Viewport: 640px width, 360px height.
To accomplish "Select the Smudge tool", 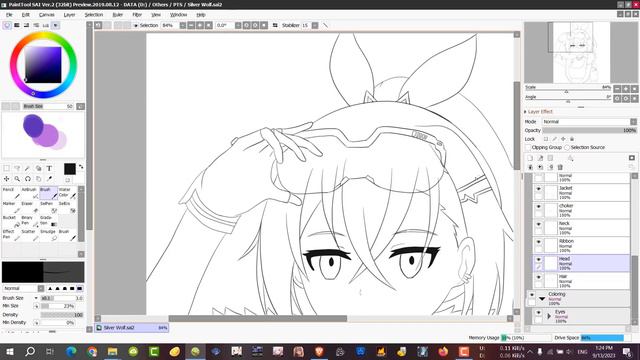I will click(49, 235).
